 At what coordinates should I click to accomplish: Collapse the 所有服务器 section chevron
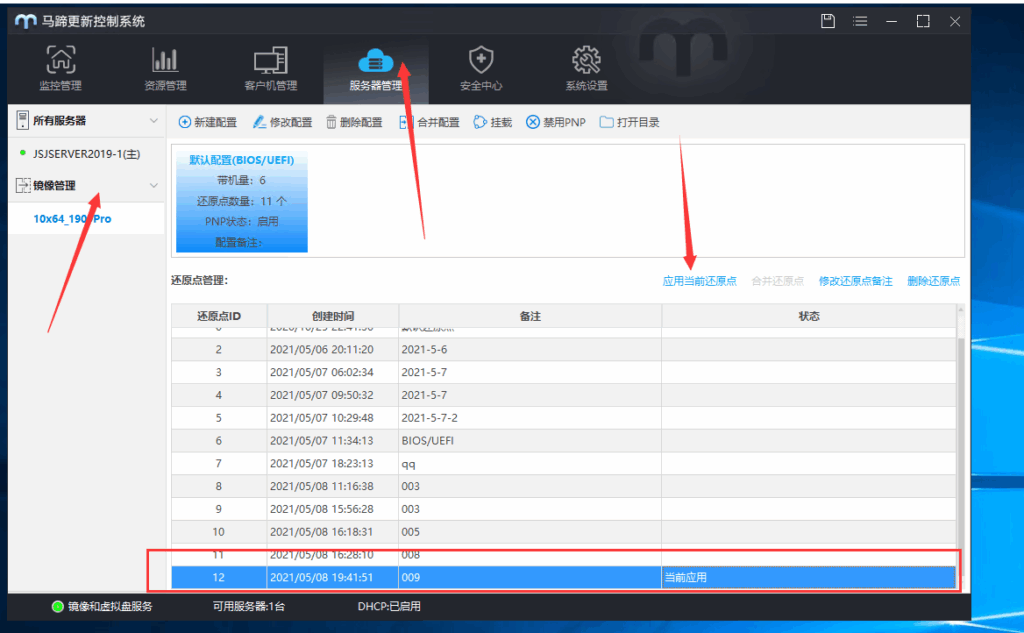pos(153,121)
